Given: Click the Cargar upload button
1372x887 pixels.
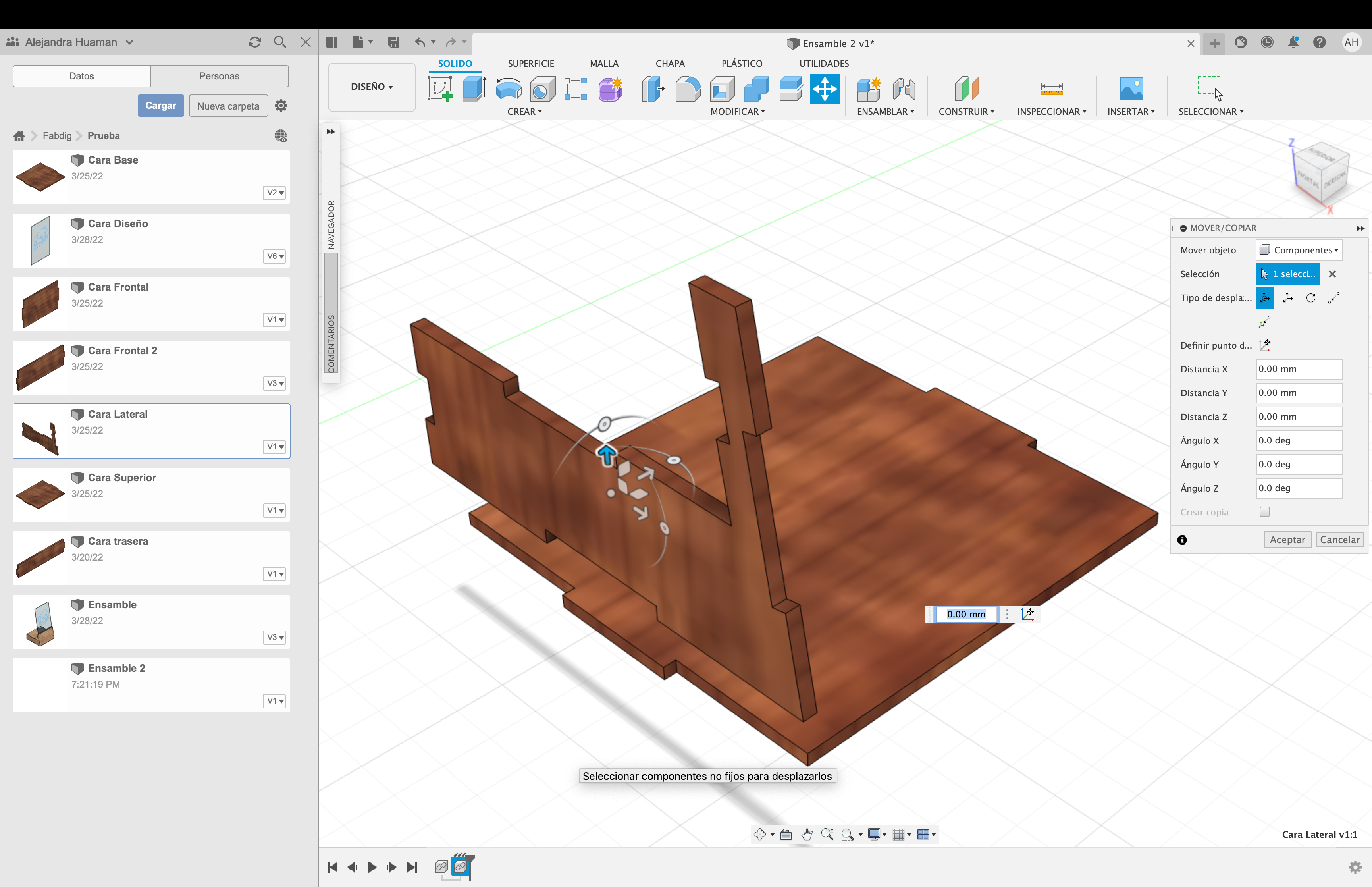Looking at the screenshot, I should pos(161,106).
